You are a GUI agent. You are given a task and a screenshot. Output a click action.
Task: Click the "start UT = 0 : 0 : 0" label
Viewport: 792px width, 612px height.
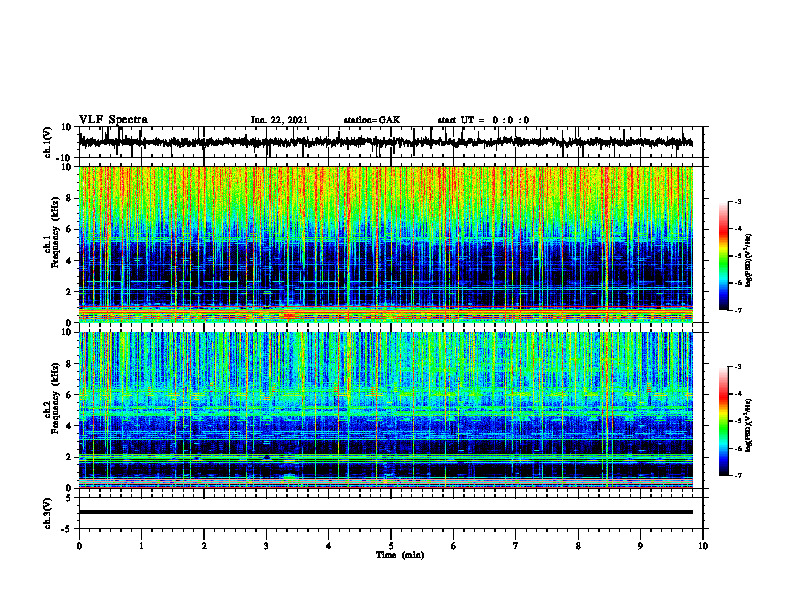(x=483, y=120)
